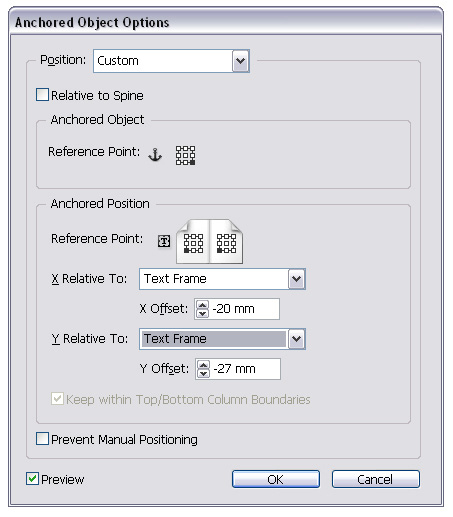Click the Y Offset value field

point(245,369)
